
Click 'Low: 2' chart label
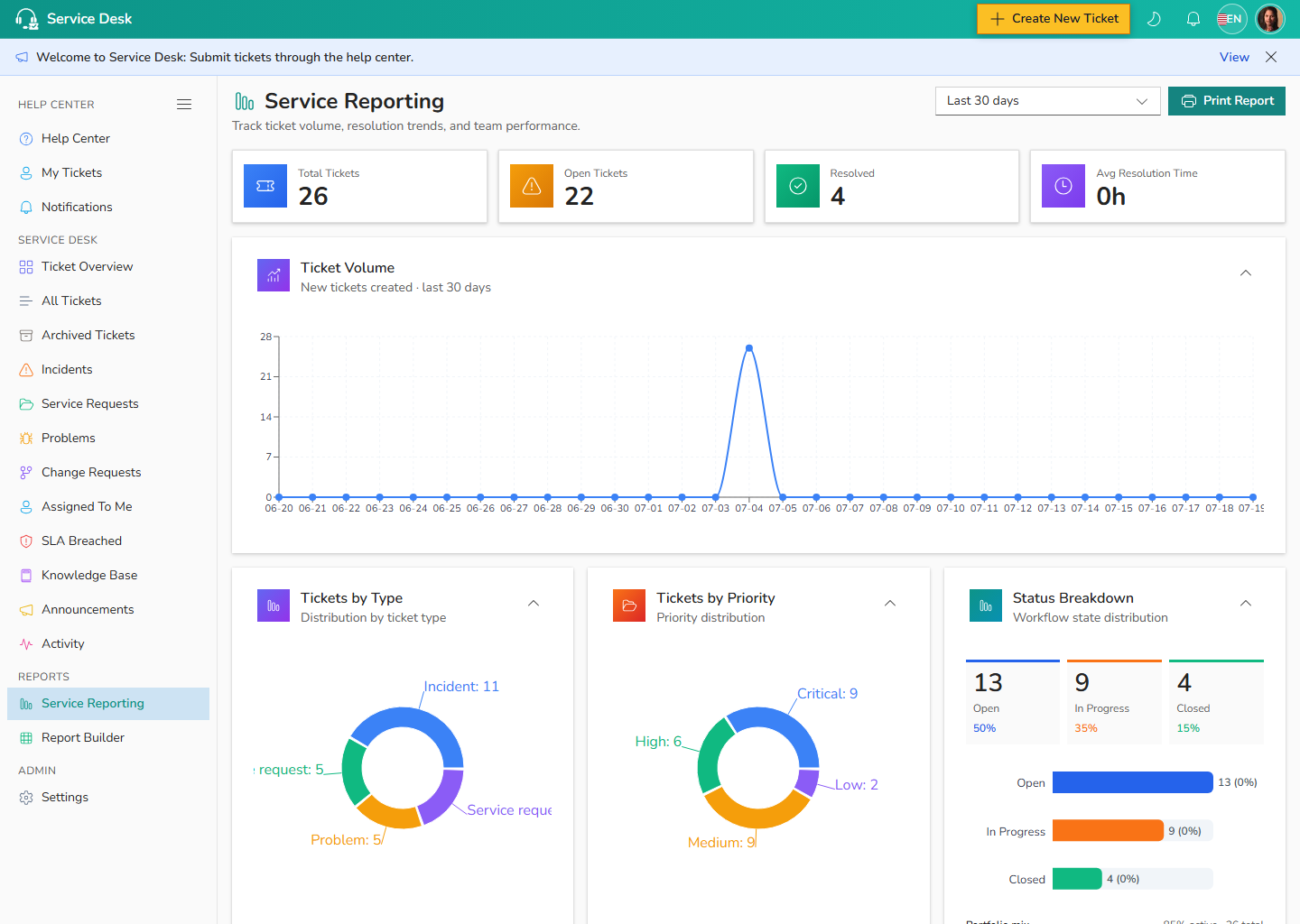tap(856, 785)
